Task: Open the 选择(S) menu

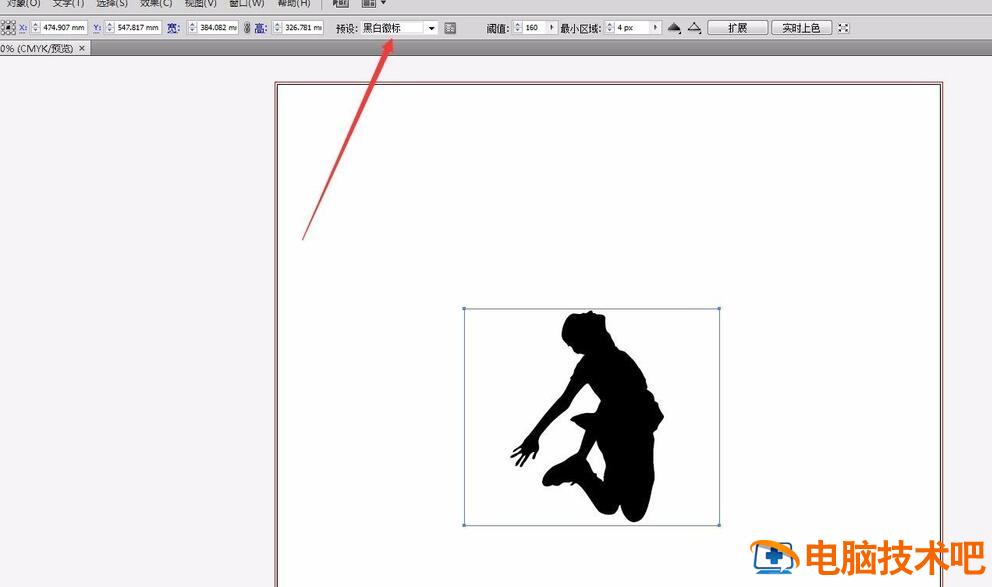Action: click(112, 3)
